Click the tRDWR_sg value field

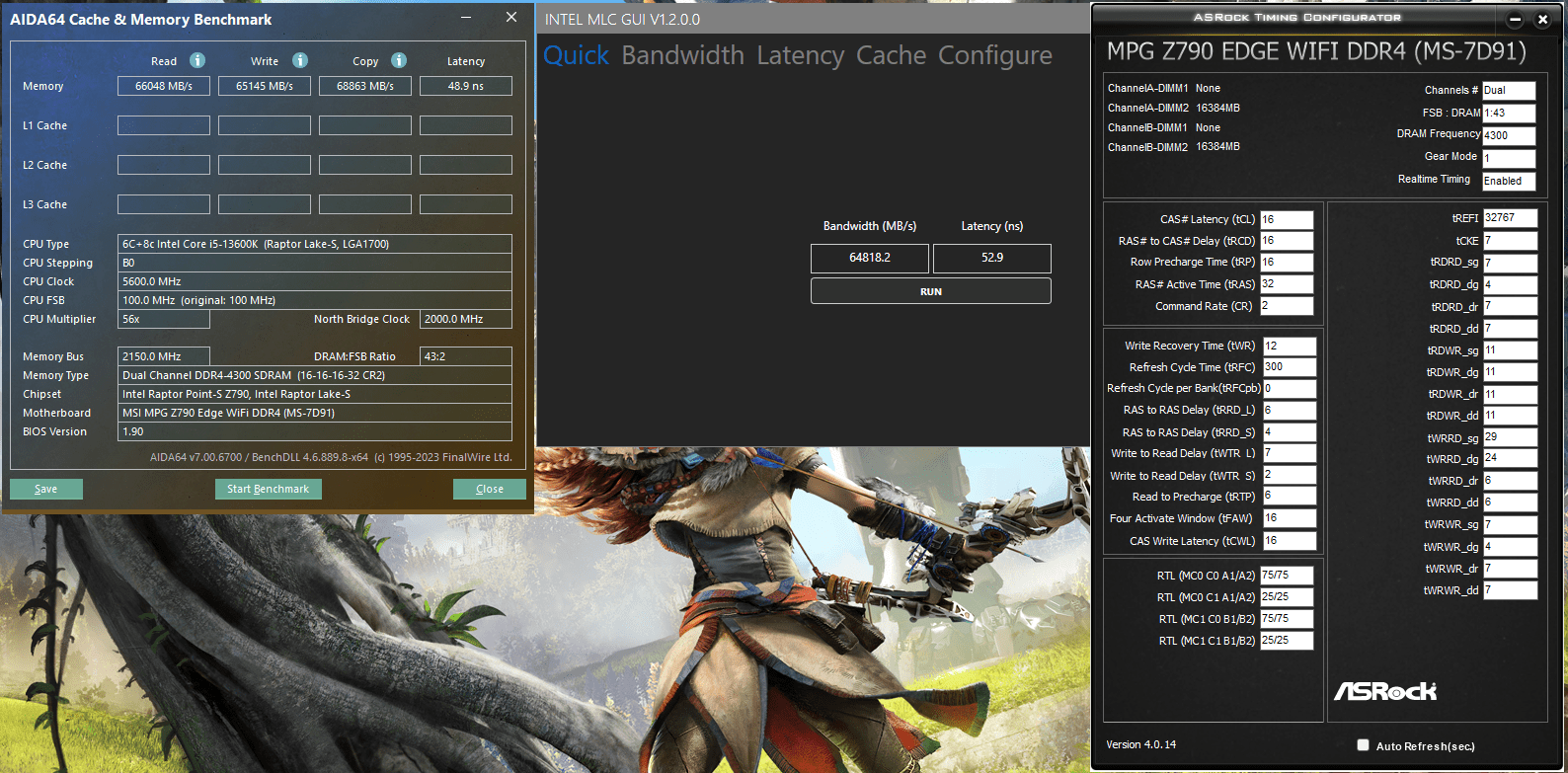point(1510,349)
